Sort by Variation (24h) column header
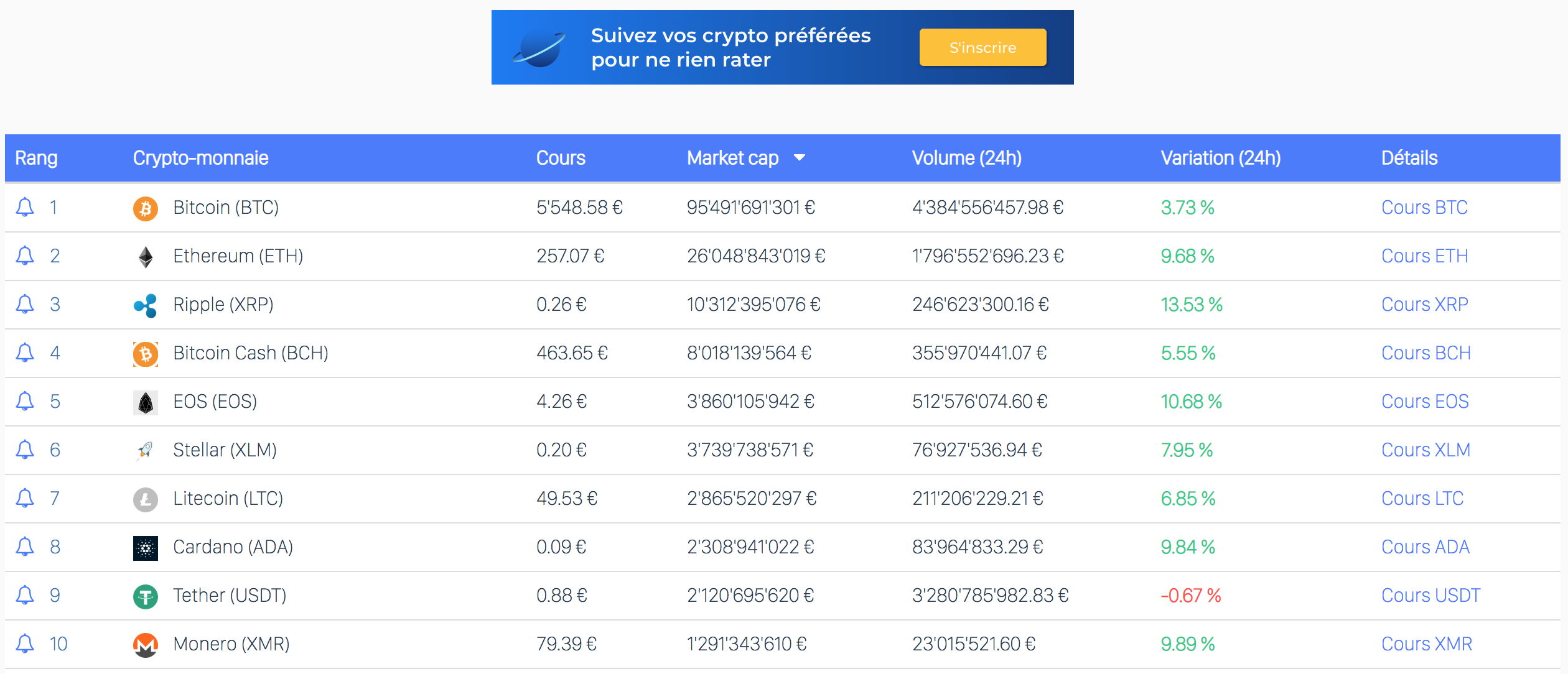 1221,158
